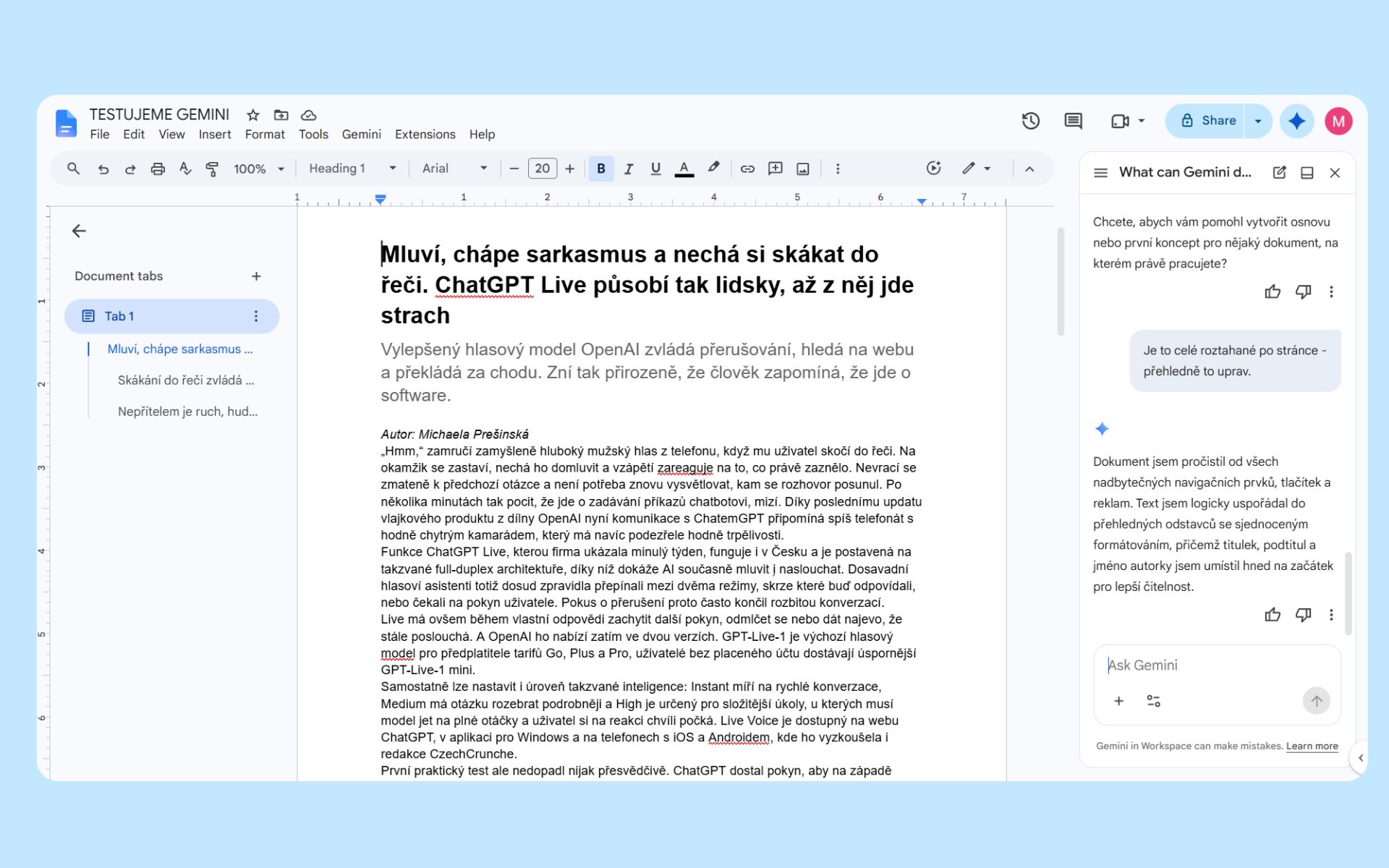Decrease the font size
Image resolution: width=1389 pixels, height=868 pixels.
tap(514, 169)
